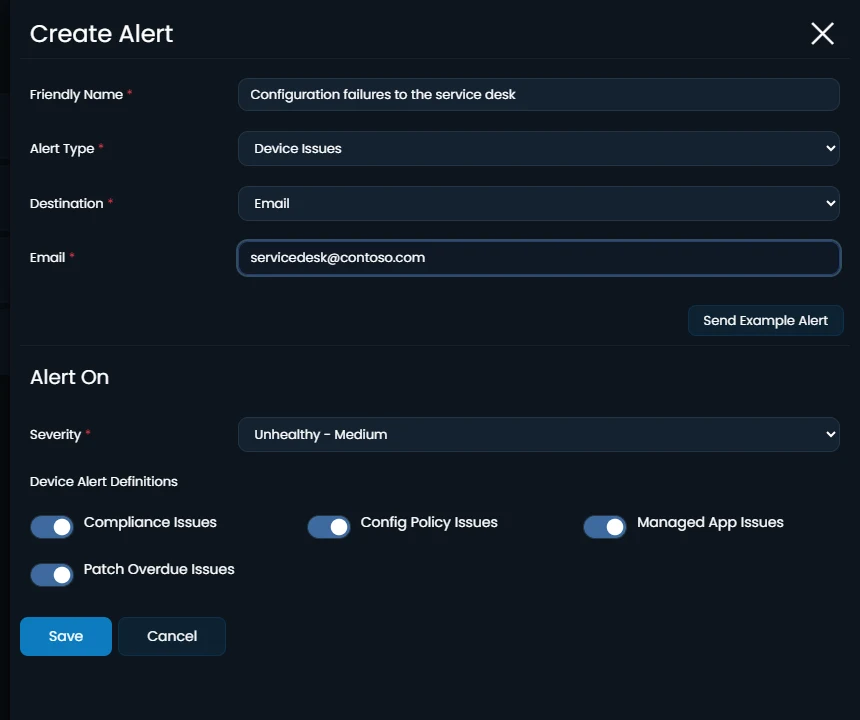Image resolution: width=860 pixels, height=720 pixels.
Task: Click the Compliance Issues label text
Action: point(150,522)
